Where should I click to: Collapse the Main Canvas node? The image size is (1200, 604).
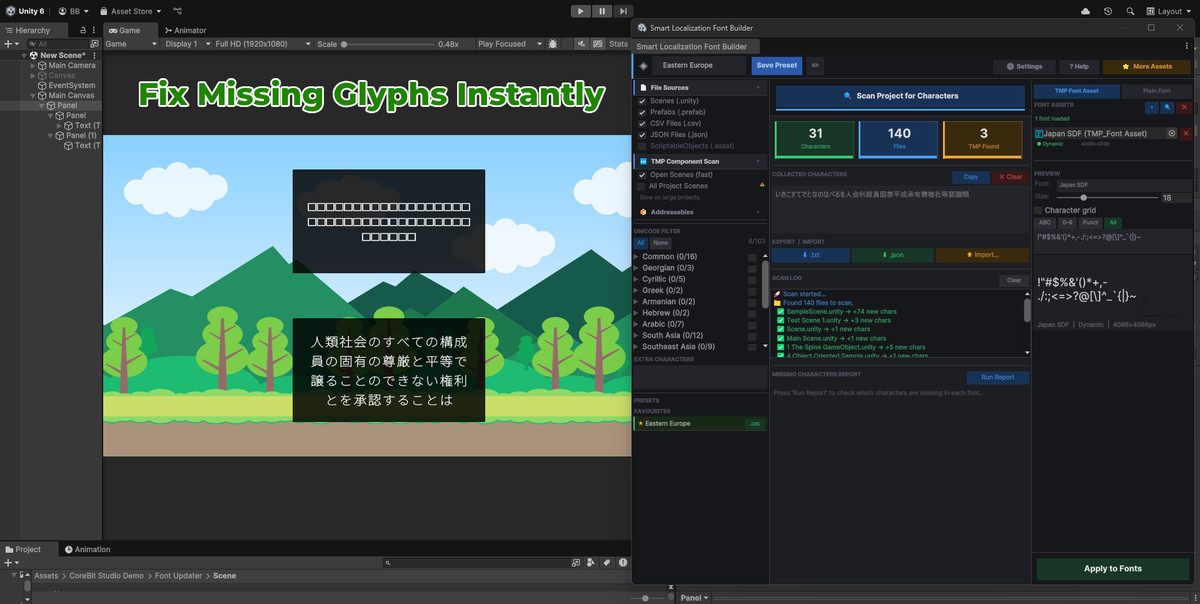click(33, 95)
